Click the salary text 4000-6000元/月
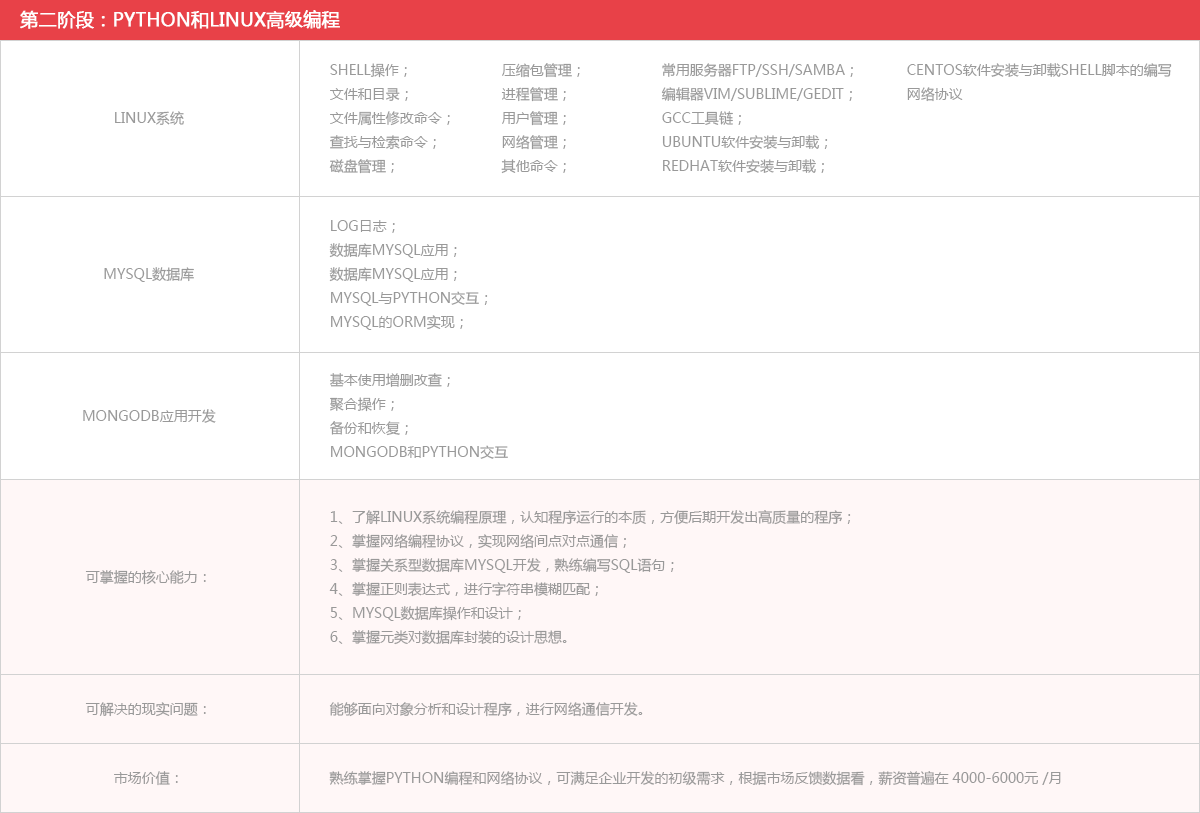 click(1006, 777)
